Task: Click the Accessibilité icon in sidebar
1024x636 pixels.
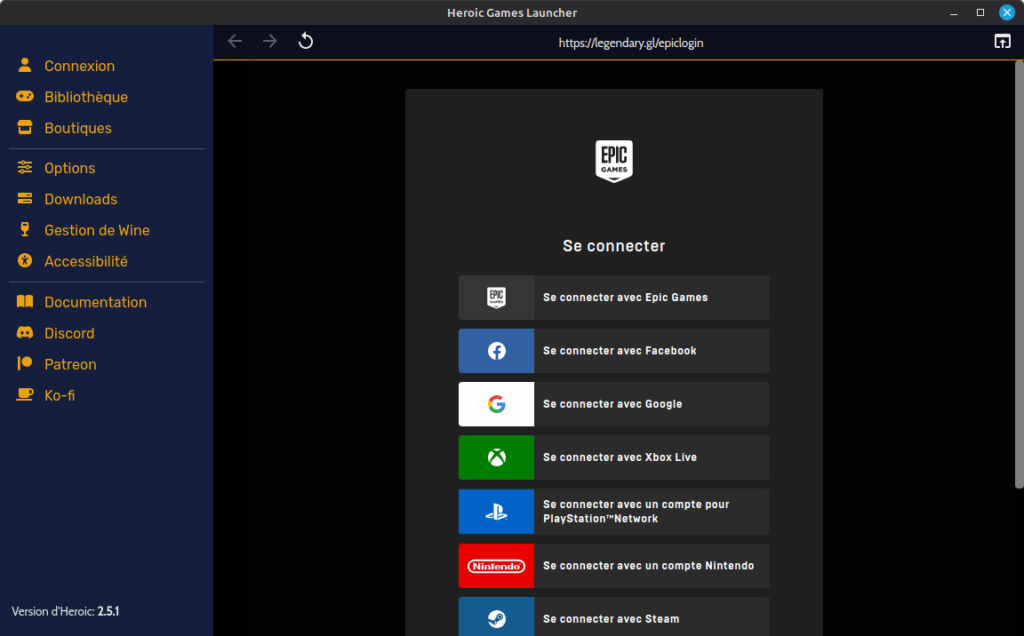Action: [25, 261]
